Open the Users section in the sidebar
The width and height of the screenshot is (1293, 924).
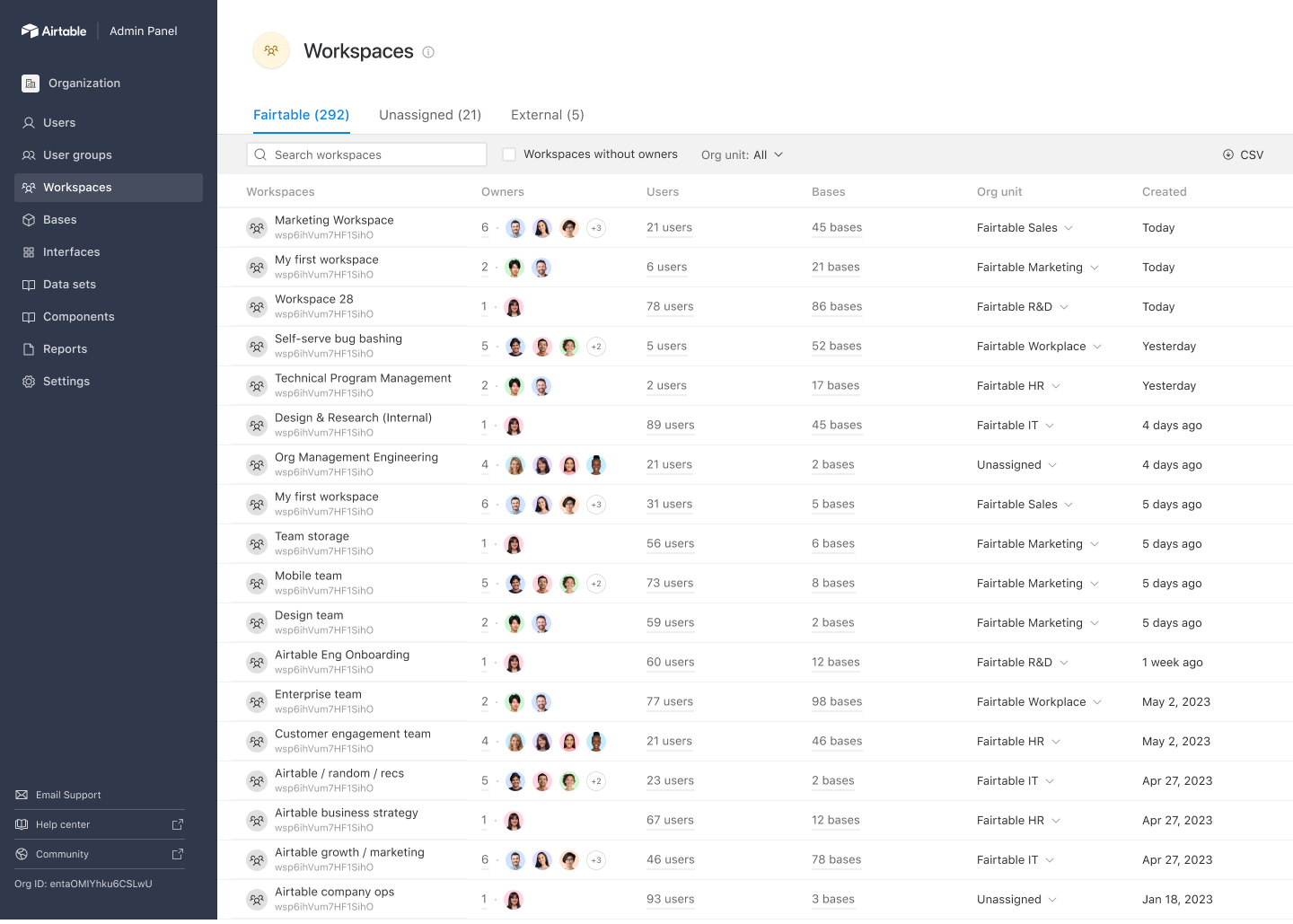click(59, 122)
